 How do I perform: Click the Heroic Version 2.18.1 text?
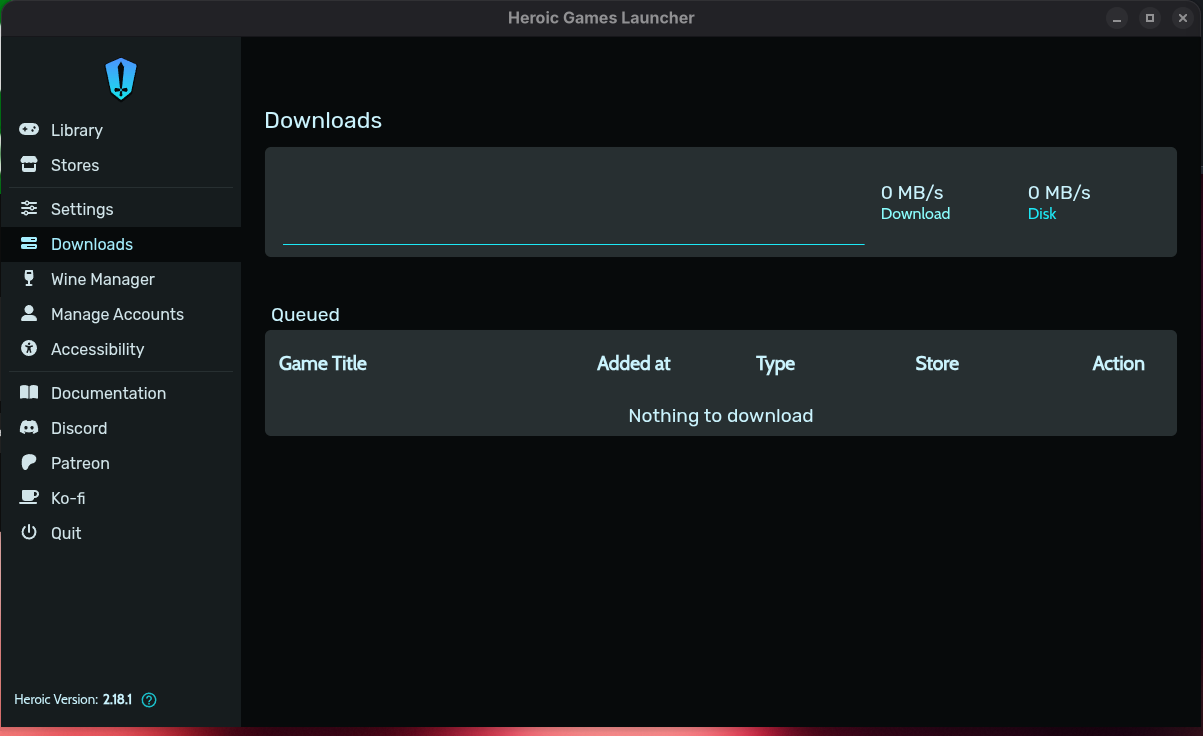pyautogui.click(x=73, y=700)
